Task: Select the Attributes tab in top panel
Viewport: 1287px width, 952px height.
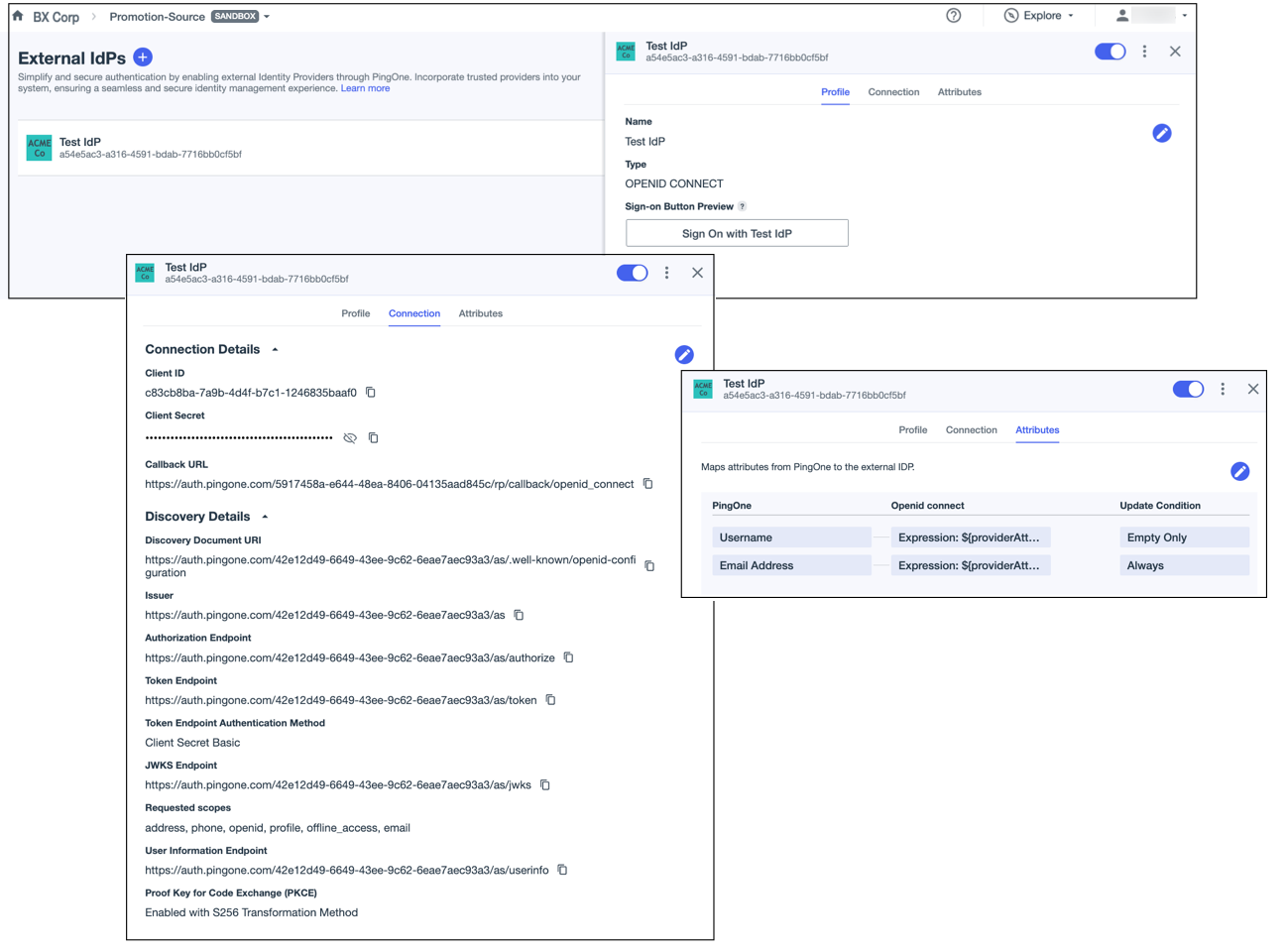Action: [x=960, y=92]
